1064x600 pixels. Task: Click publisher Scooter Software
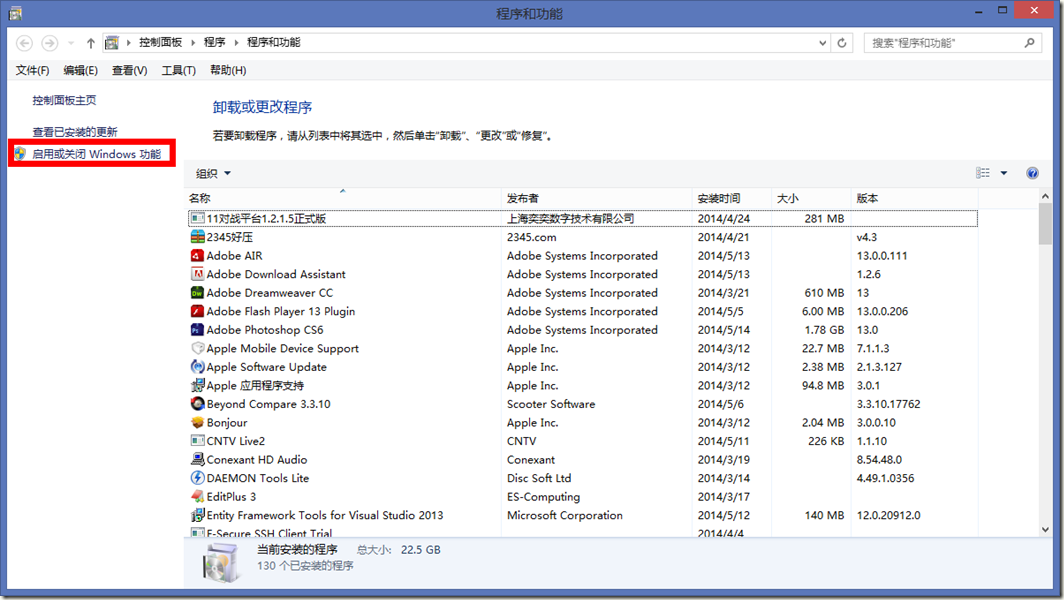click(x=551, y=404)
